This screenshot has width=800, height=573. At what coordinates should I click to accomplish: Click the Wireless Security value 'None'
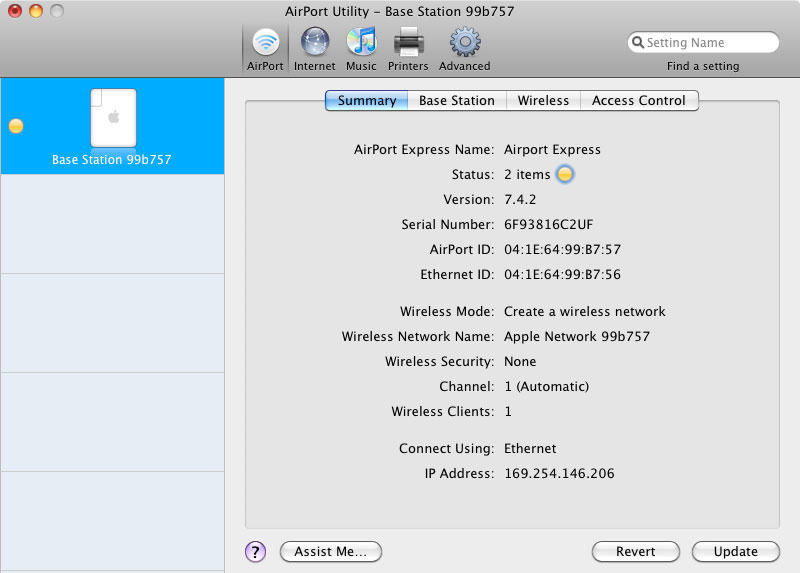coord(520,362)
